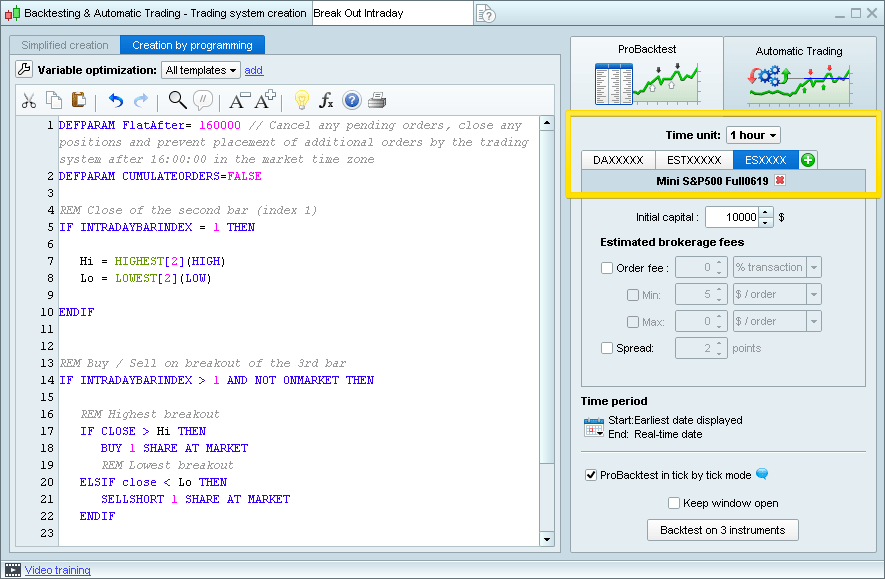The width and height of the screenshot is (885, 579).
Task: Open the Time unit dropdown
Action: [751, 135]
